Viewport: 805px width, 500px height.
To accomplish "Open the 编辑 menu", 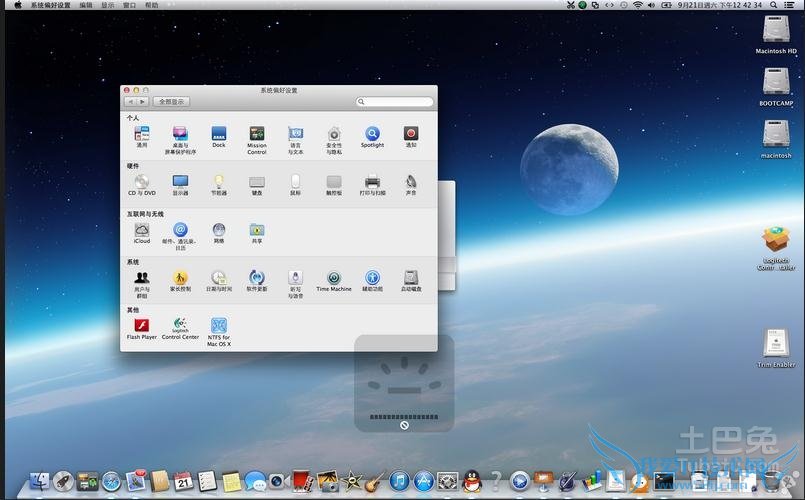I will tap(86, 5).
